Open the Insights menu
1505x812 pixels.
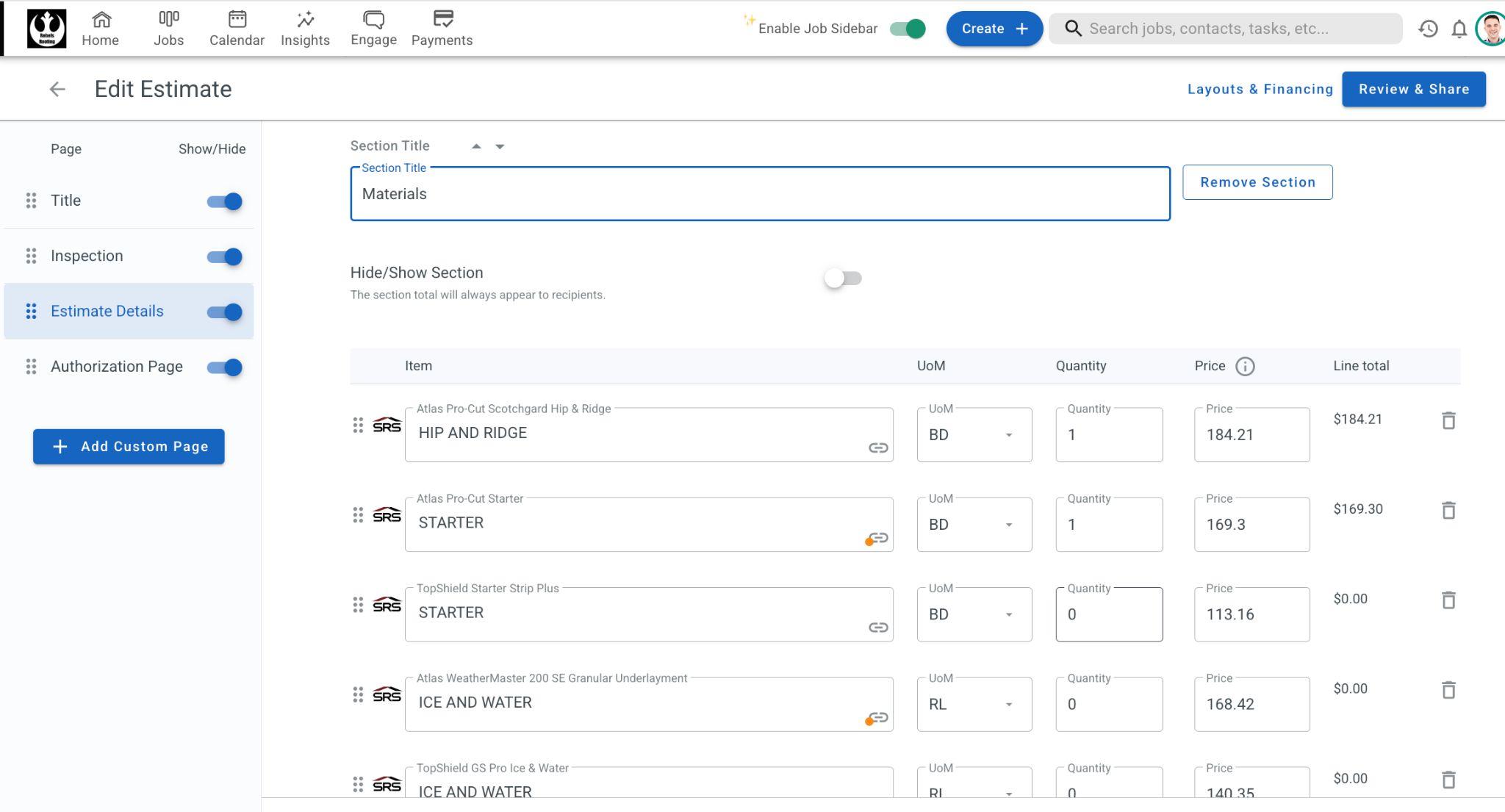(x=305, y=29)
